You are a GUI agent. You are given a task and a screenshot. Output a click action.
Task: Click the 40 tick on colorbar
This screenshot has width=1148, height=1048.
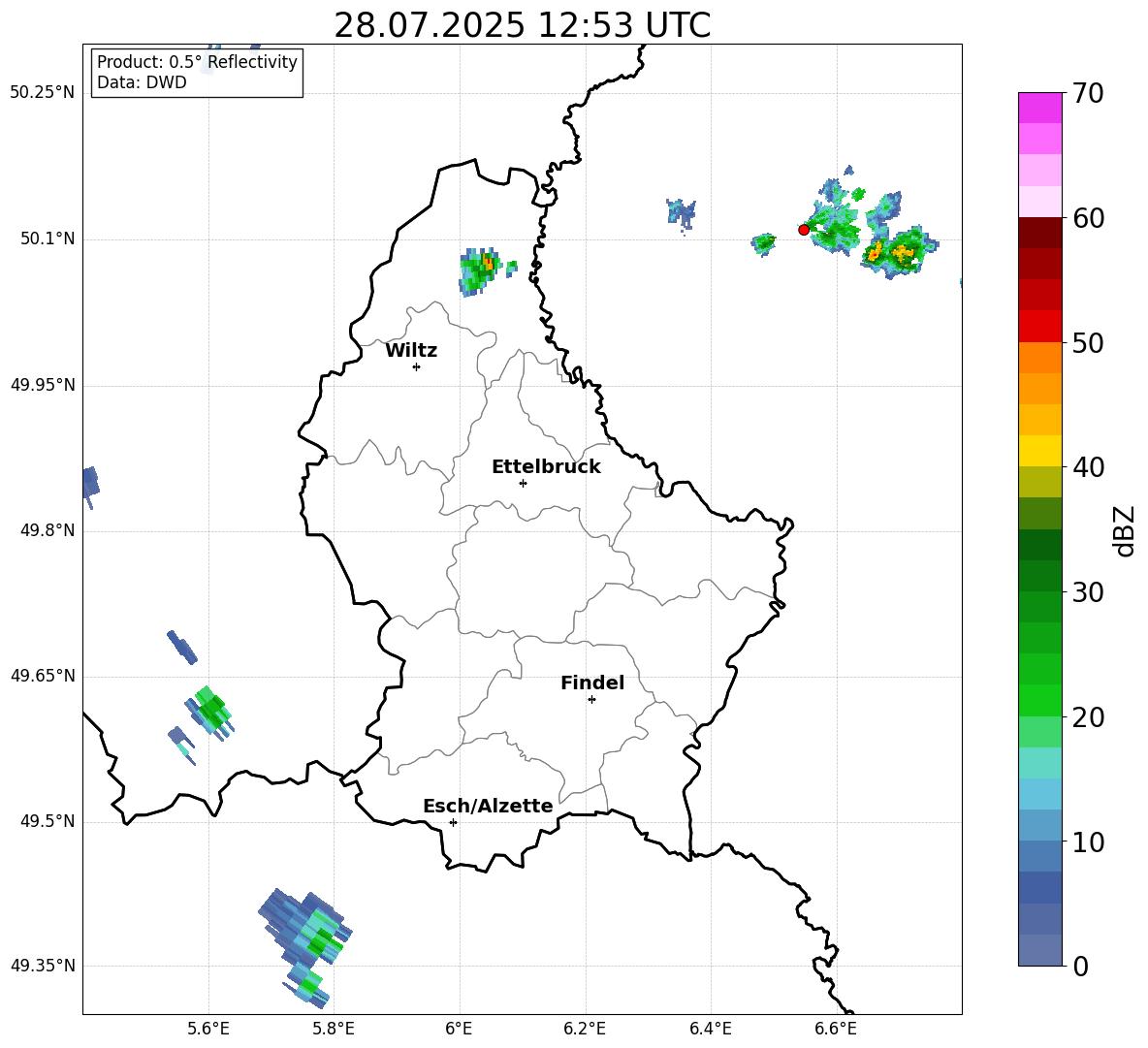[x=1088, y=467]
